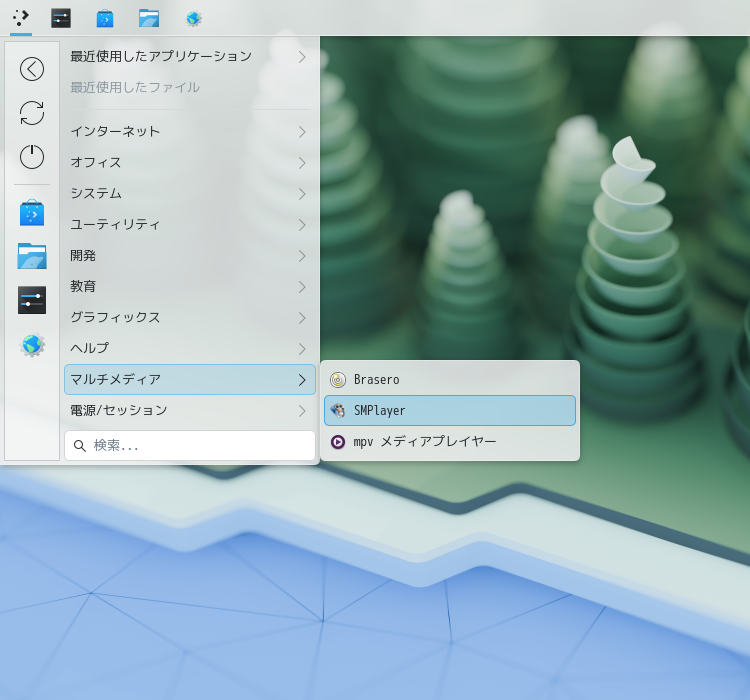The image size is (750, 700).
Task: Launch web browser globe icon in the top panel
Action: pyautogui.click(x=193, y=18)
